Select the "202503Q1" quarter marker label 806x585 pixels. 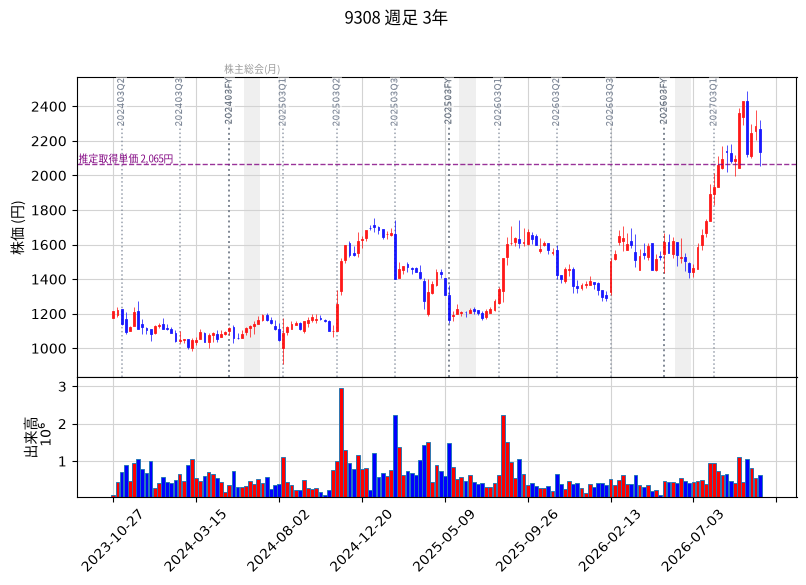[x=282, y=102]
